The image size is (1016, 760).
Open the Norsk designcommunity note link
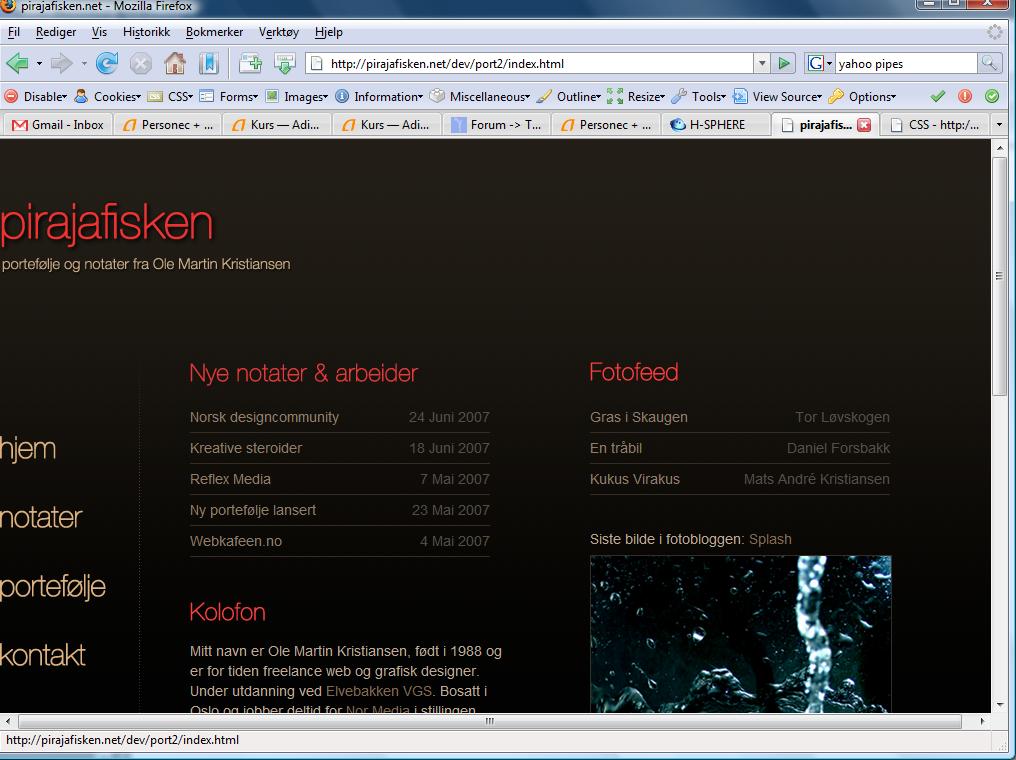pyautogui.click(x=264, y=417)
